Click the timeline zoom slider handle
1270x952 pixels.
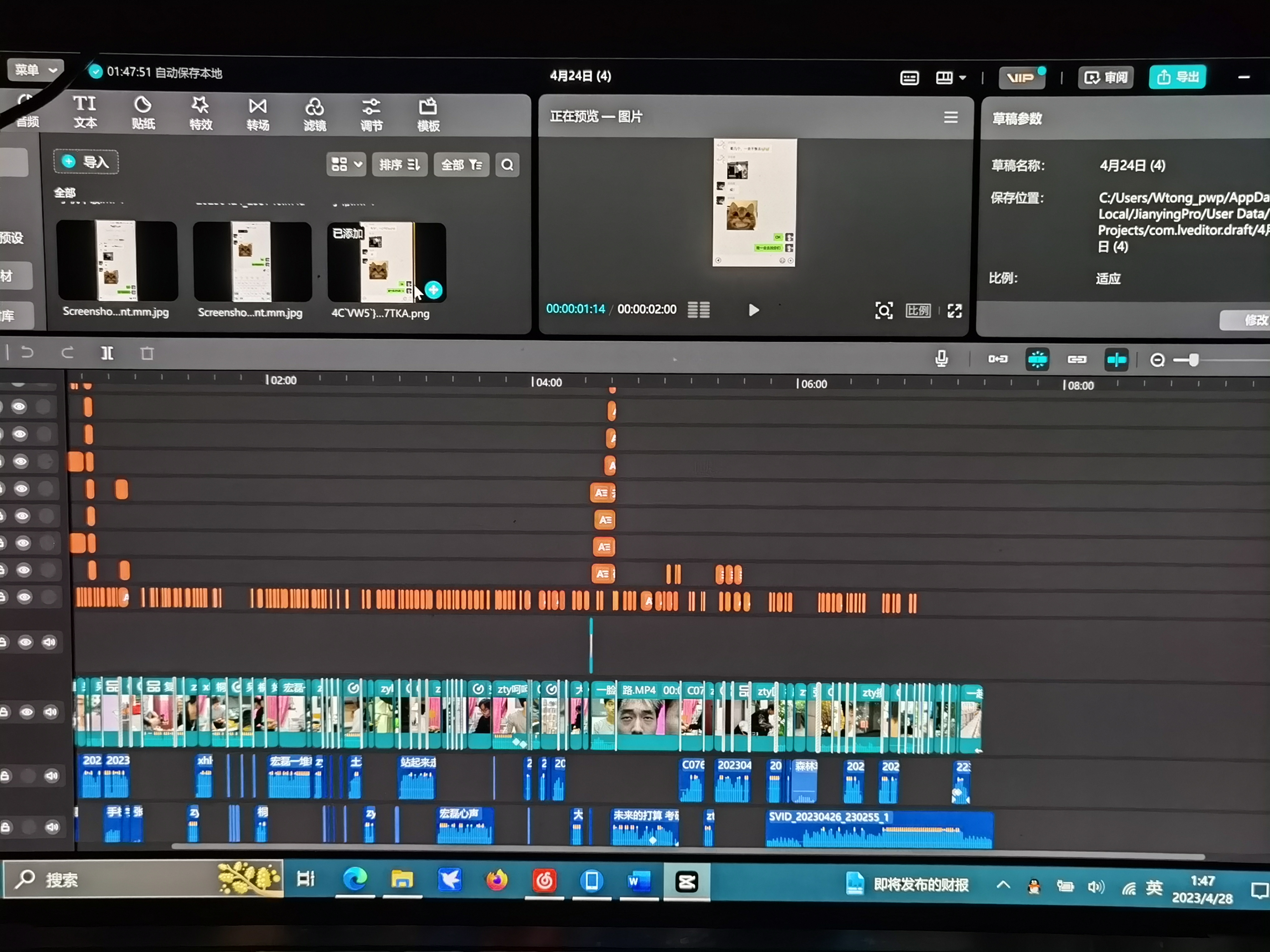pos(1194,360)
